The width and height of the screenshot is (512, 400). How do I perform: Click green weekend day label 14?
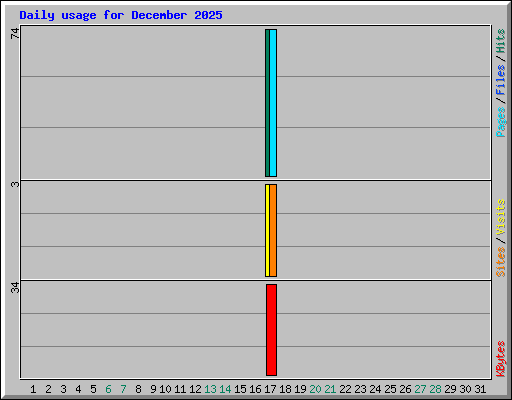tap(225, 389)
